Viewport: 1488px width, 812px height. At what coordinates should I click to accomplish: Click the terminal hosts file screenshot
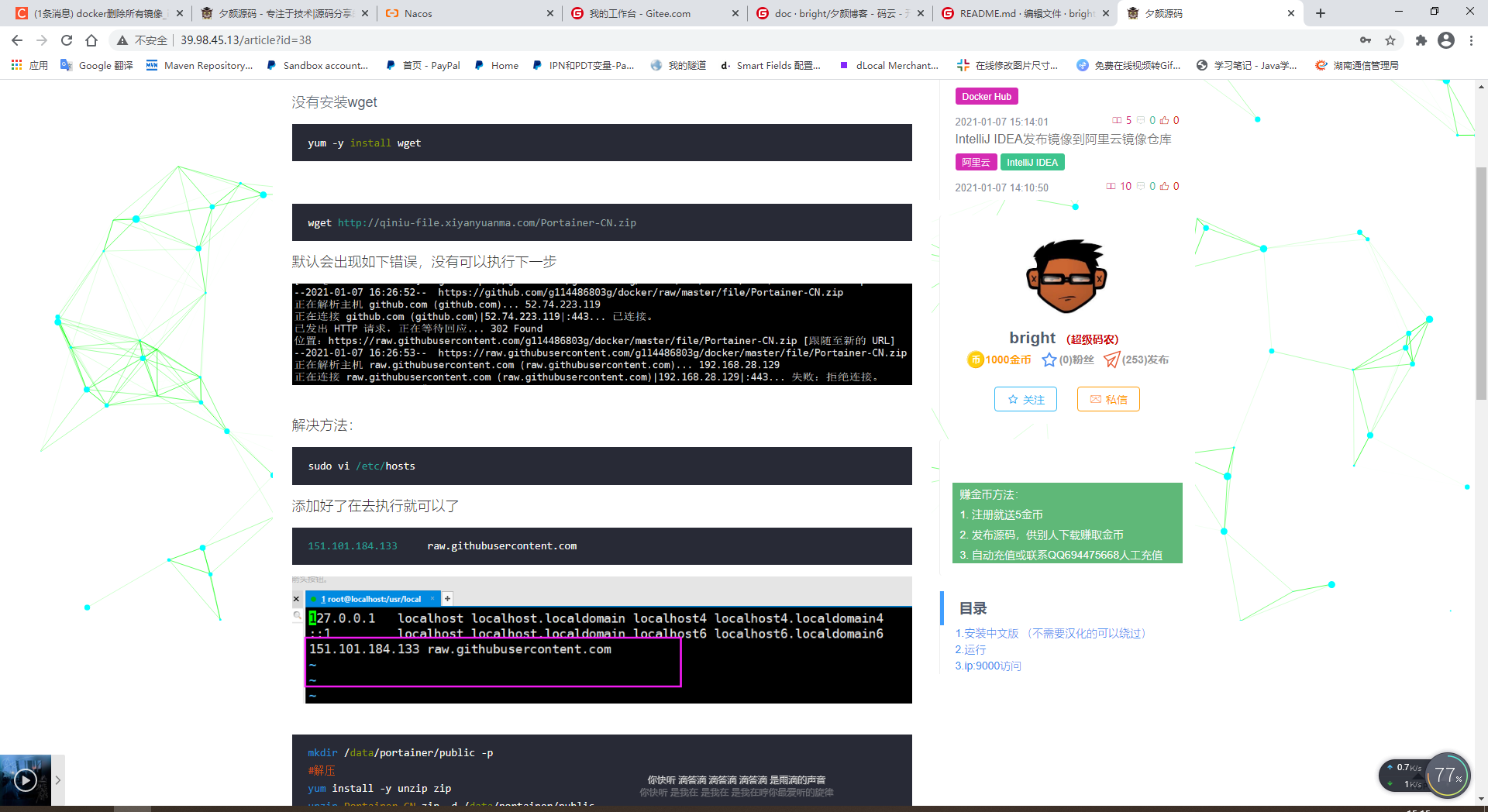point(602,640)
